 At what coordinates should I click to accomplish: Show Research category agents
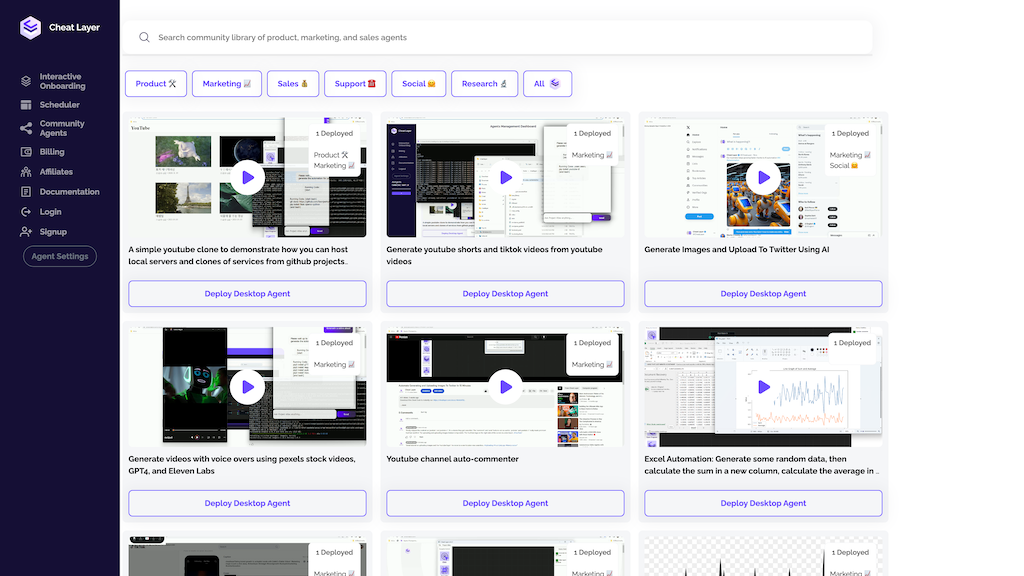click(484, 84)
